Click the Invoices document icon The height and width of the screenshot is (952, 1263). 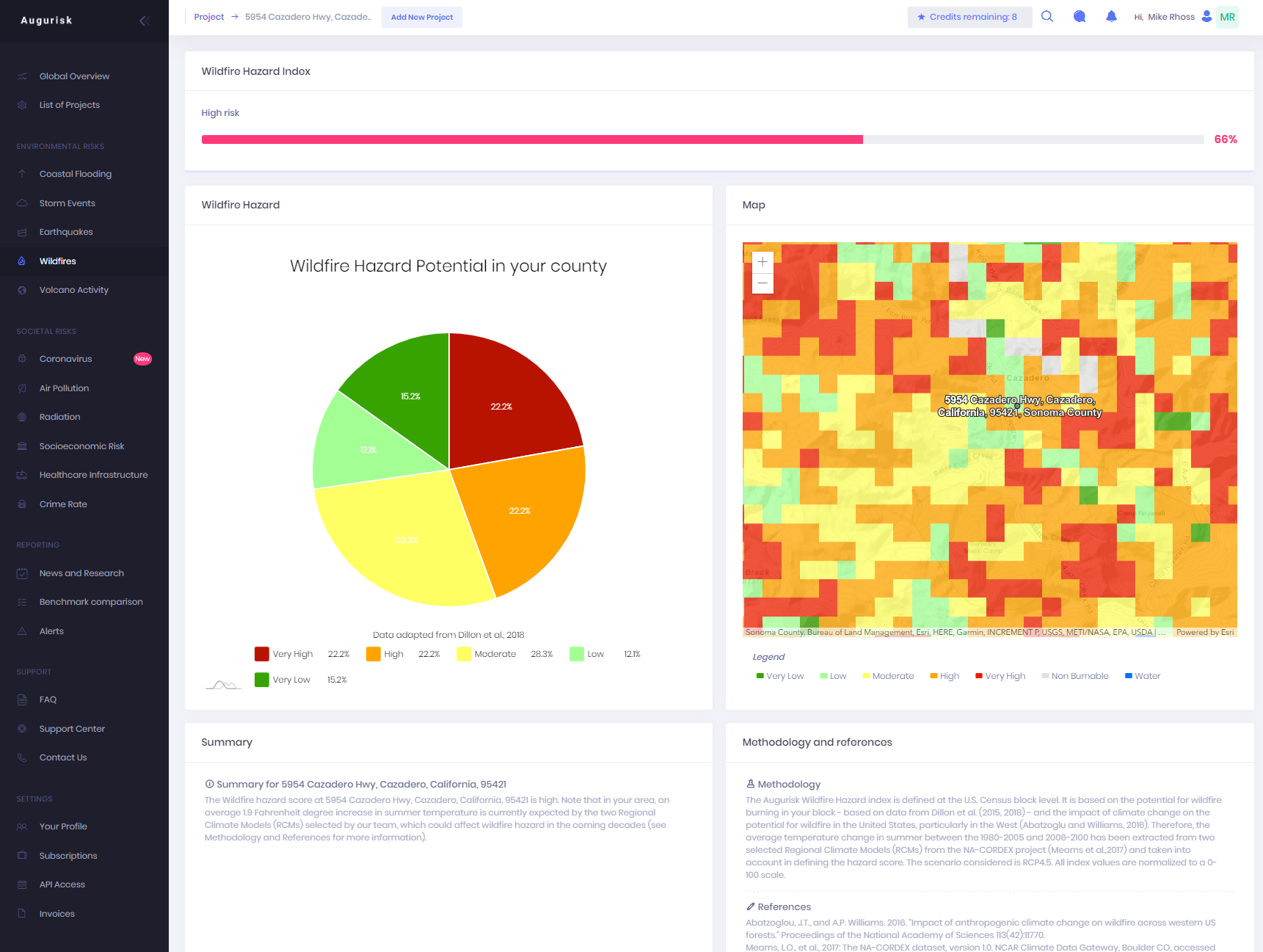click(22, 914)
